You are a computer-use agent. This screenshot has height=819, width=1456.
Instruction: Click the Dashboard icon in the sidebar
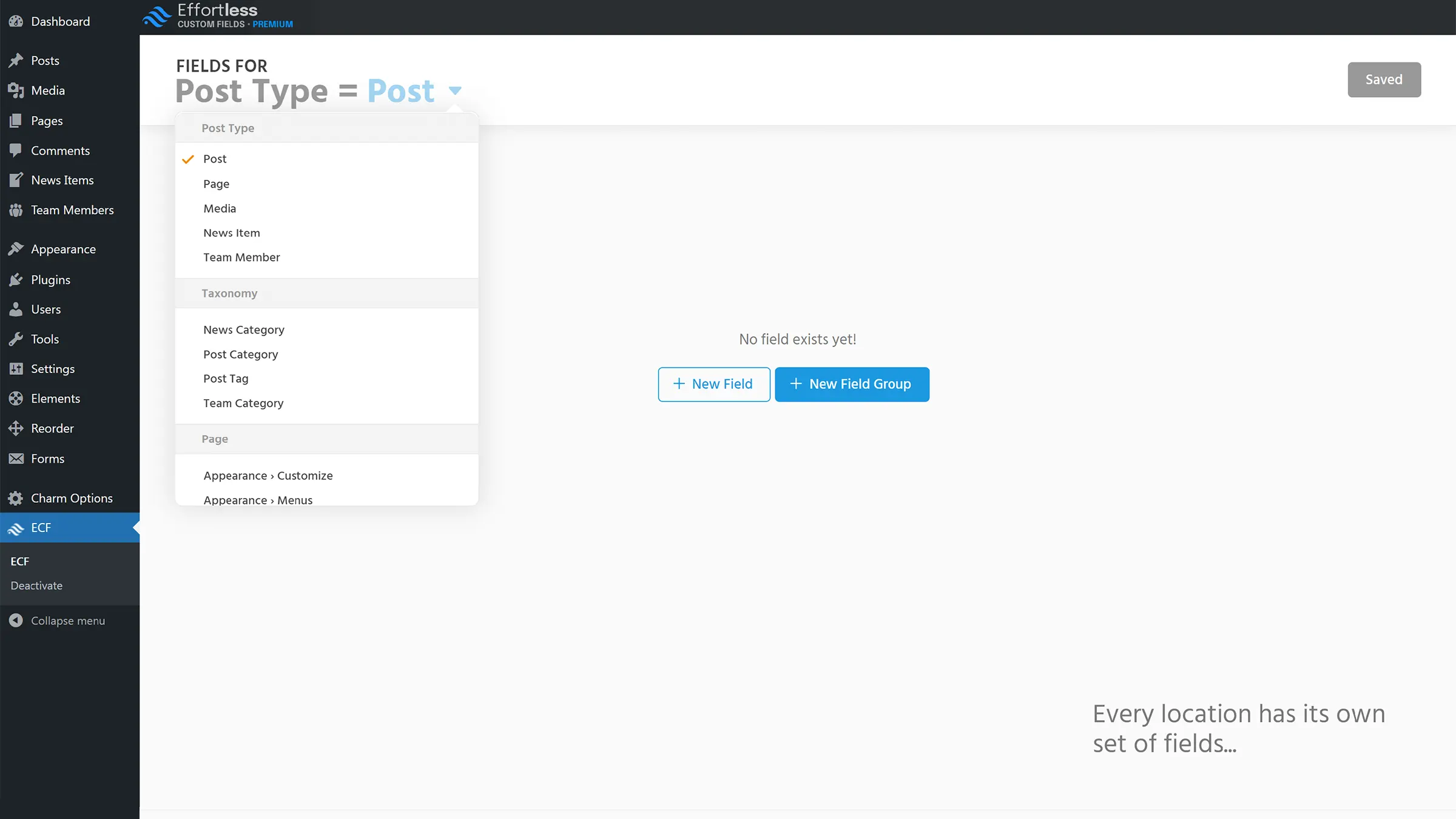click(x=16, y=21)
